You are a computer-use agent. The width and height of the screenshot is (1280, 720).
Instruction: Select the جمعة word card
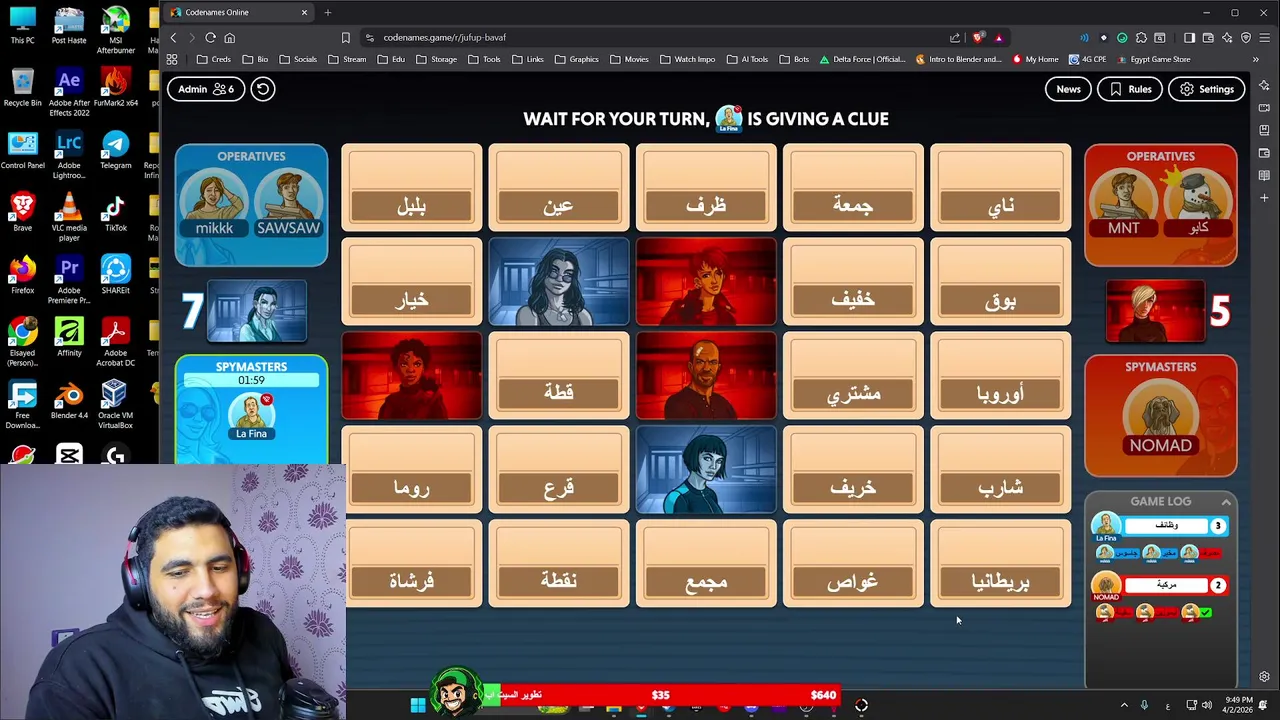click(x=852, y=188)
